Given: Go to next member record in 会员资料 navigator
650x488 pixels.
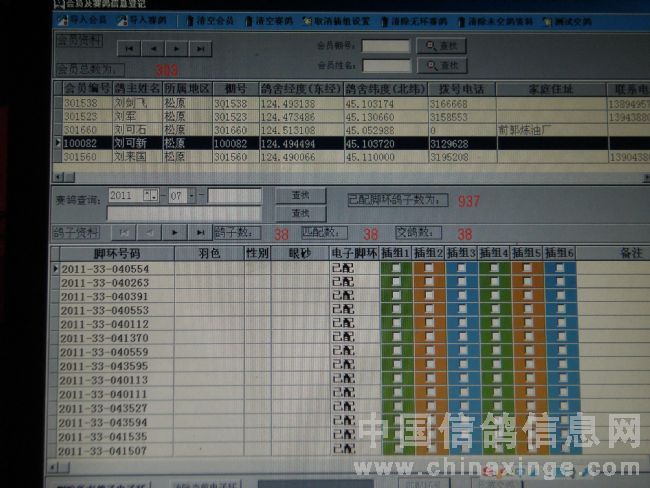Looking at the screenshot, I should [177, 48].
